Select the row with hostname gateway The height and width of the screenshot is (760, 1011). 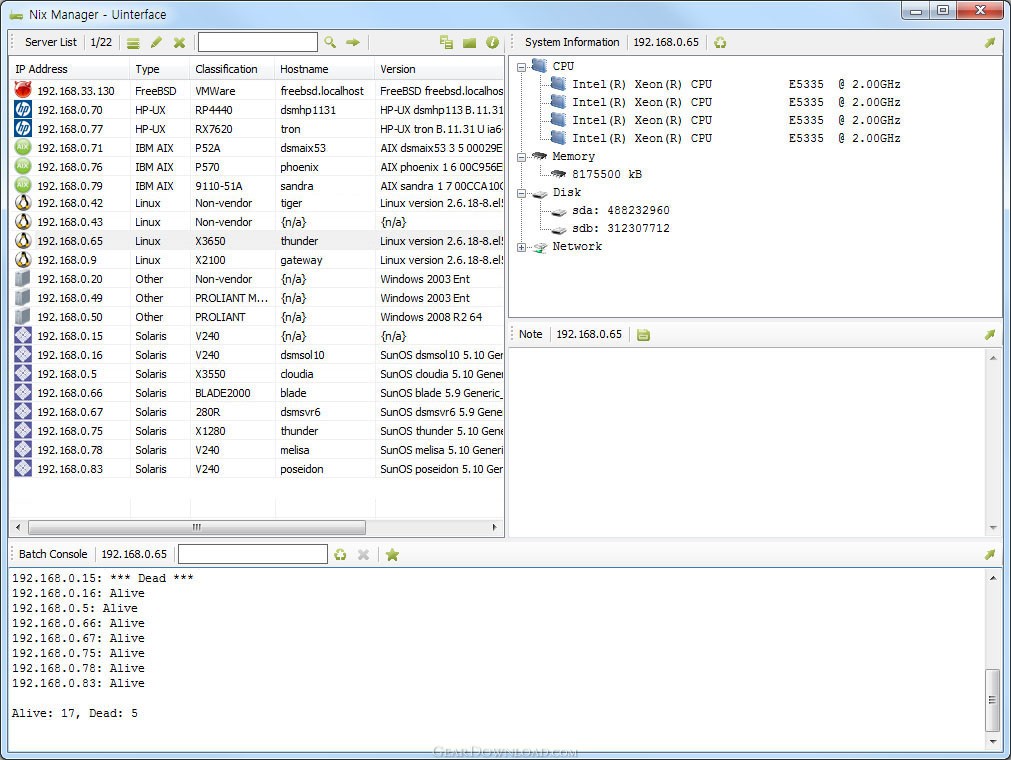pyautogui.click(x=257, y=260)
